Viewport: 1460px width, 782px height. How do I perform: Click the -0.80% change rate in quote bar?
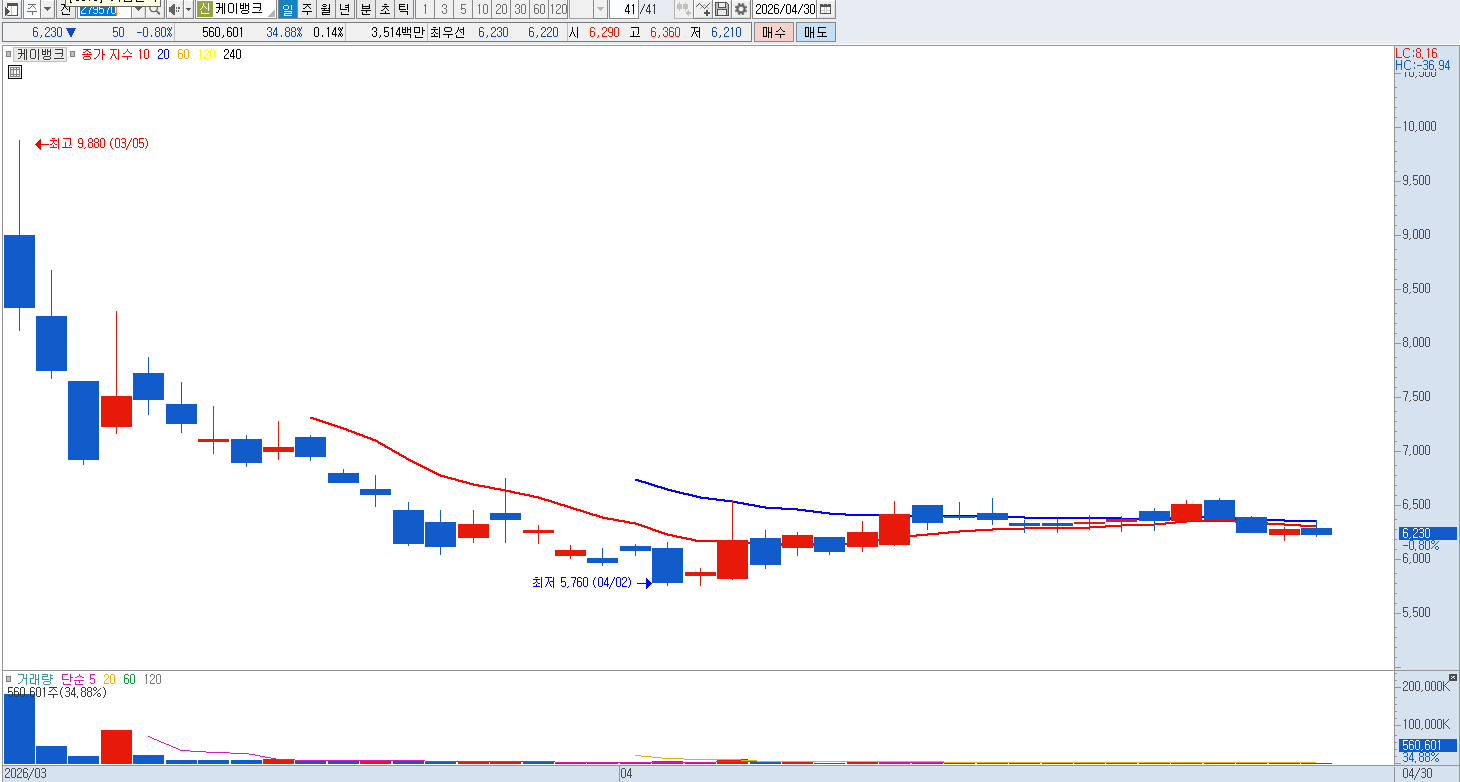point(155,32)
